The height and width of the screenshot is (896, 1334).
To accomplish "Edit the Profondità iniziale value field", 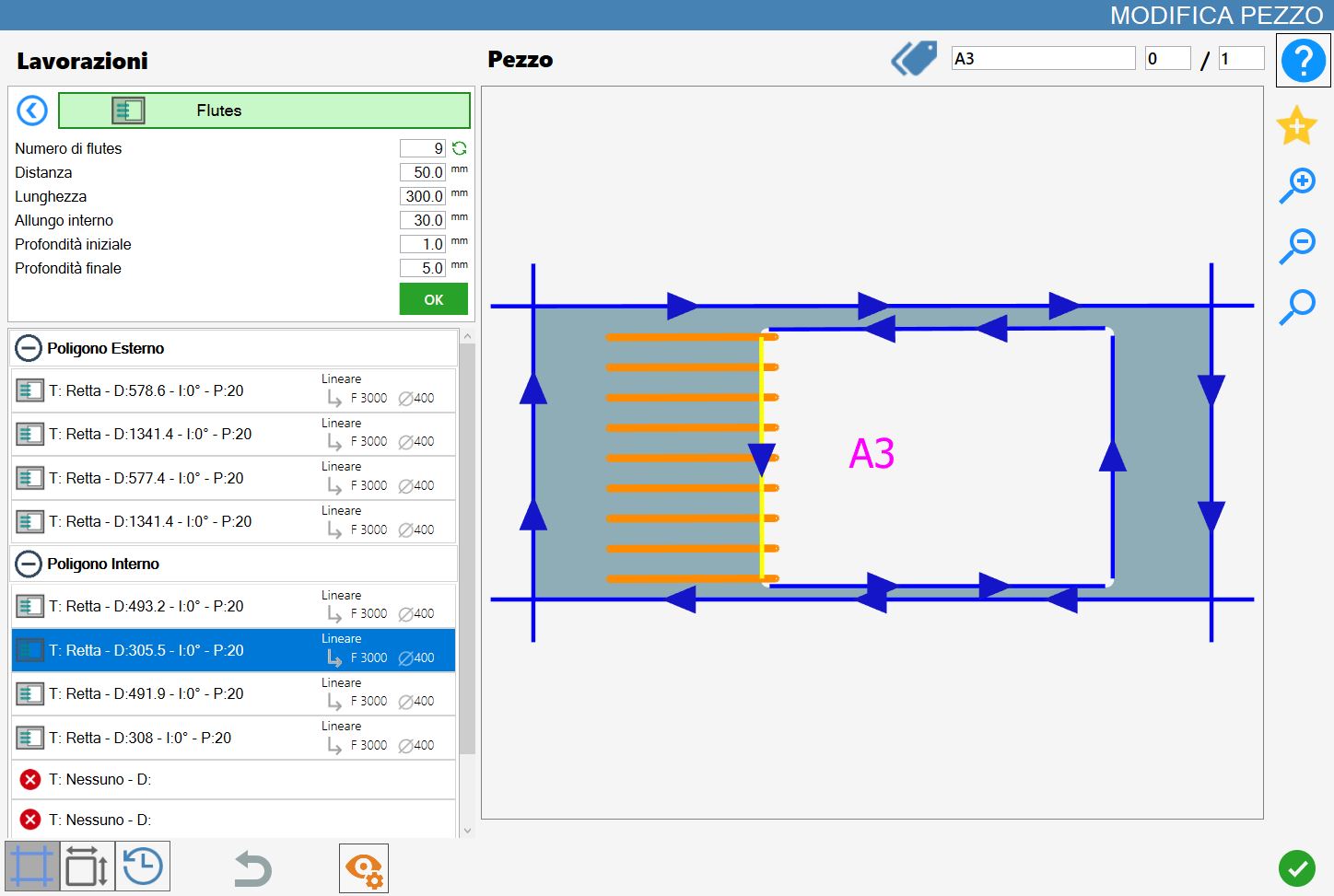I will (x=423, y=244).
